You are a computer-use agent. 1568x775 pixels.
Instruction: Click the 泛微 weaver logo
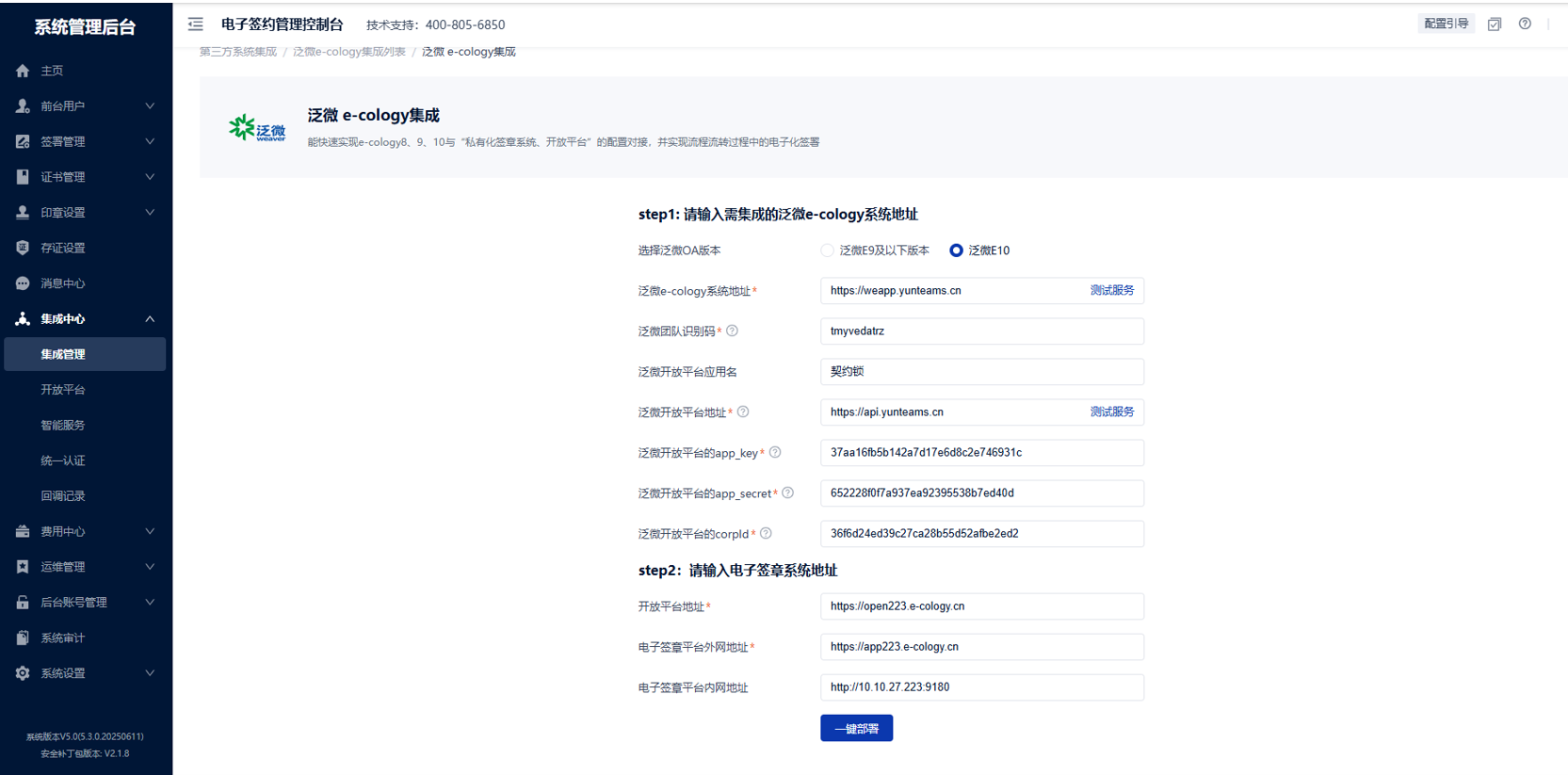(x=257, y=127)
